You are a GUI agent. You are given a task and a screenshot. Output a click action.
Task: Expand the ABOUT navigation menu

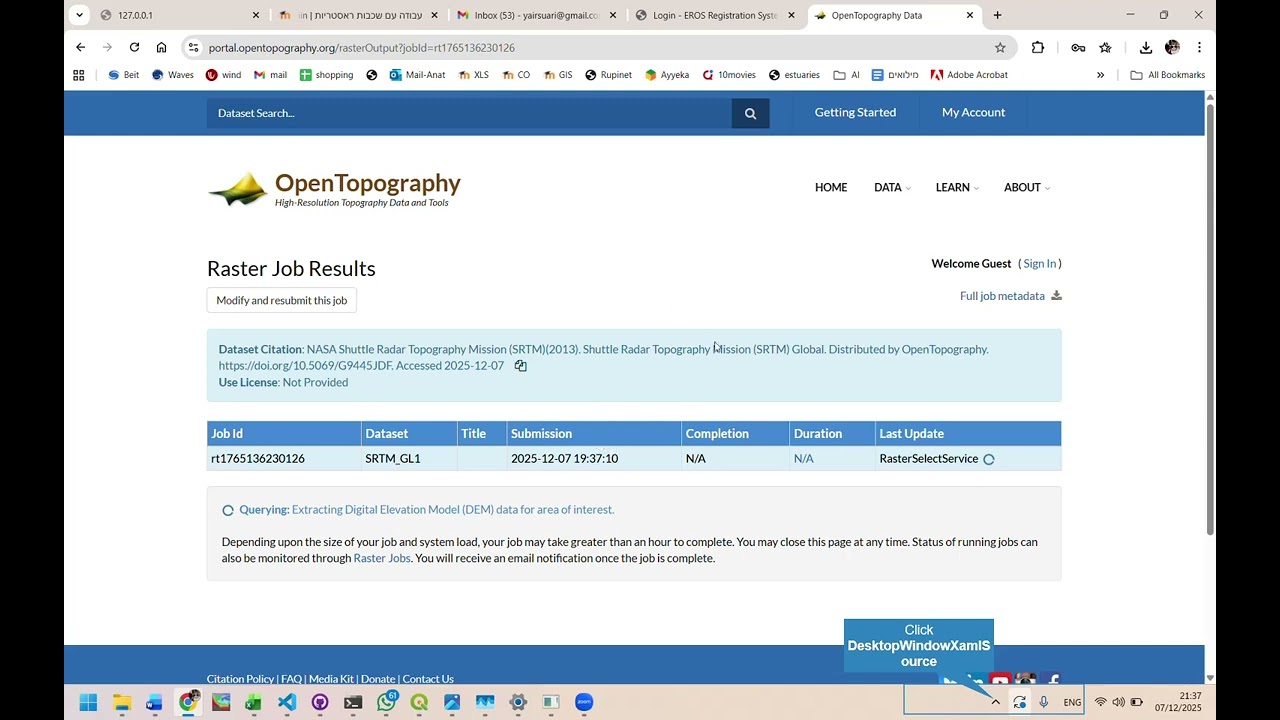coord(1027,188)
